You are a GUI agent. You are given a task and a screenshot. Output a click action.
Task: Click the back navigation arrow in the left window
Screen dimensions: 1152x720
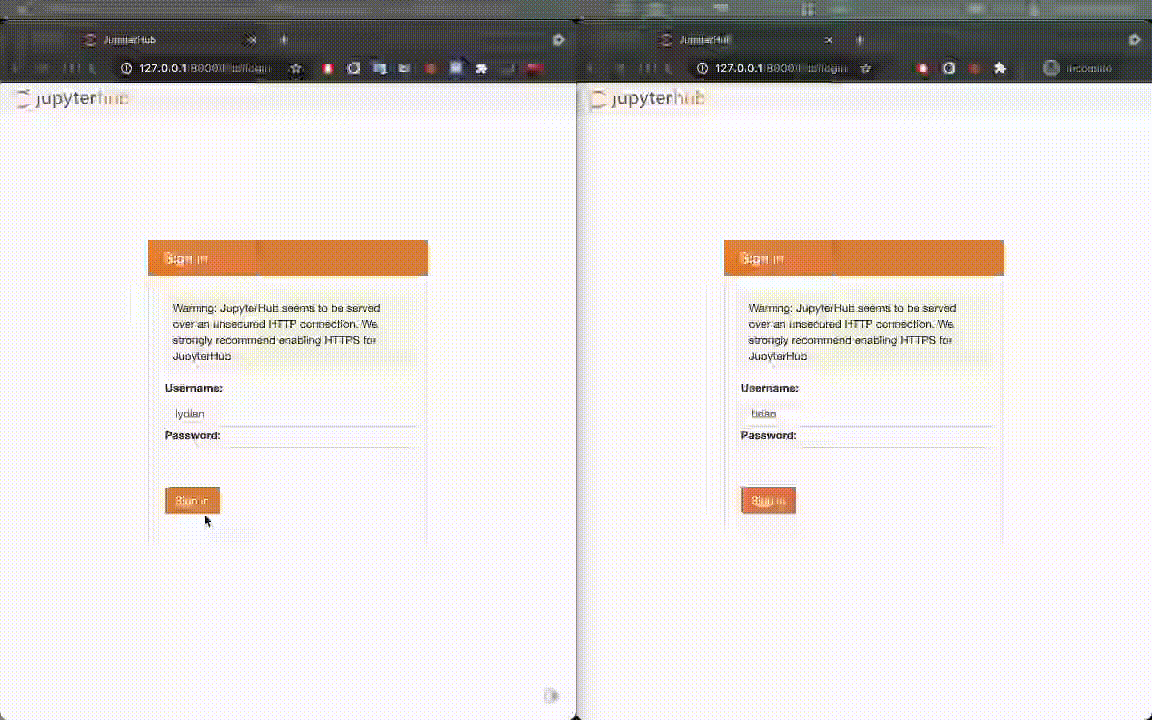click(x=16, y=68)
